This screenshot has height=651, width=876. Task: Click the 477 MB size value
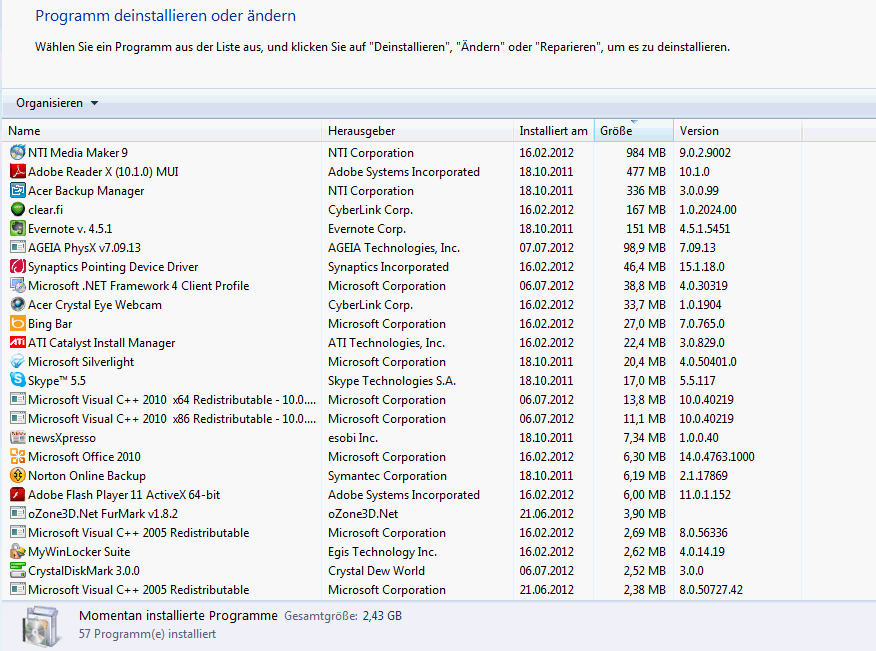pos(646,172)
